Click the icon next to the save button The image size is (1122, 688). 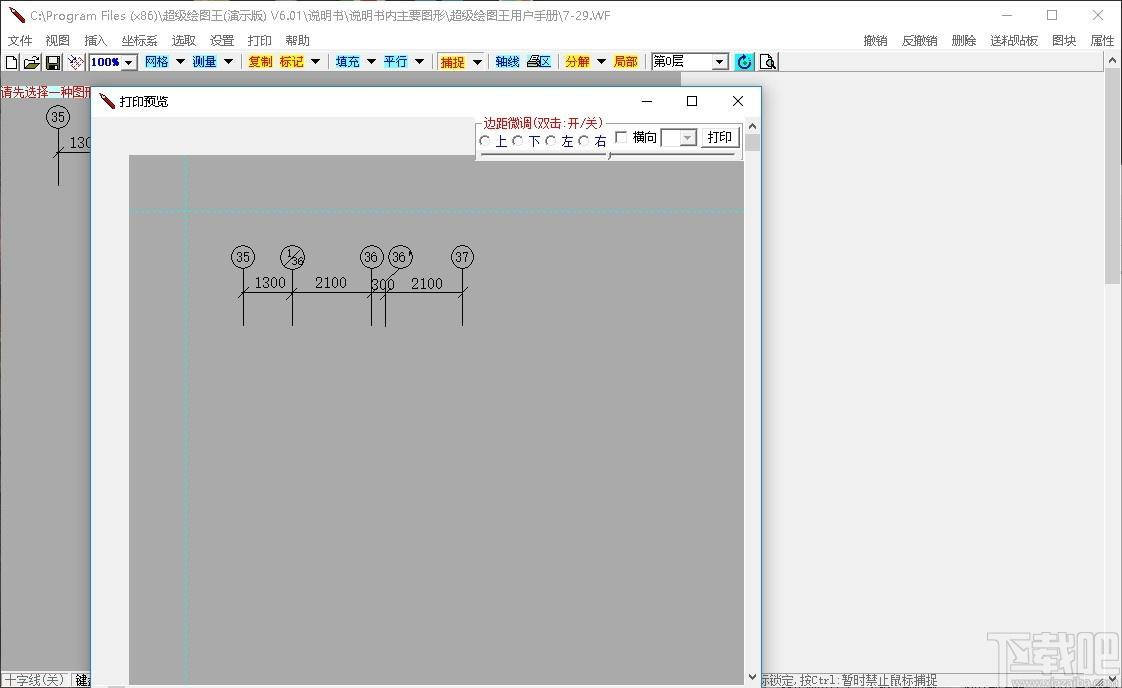(75, 62)
